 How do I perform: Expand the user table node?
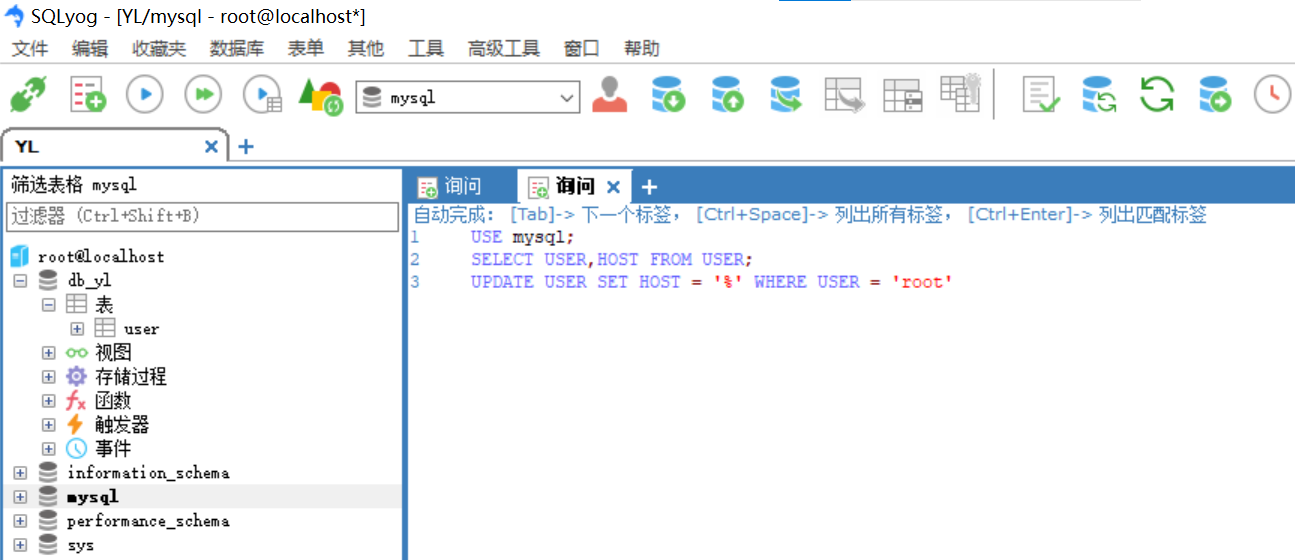click(77, 328)
